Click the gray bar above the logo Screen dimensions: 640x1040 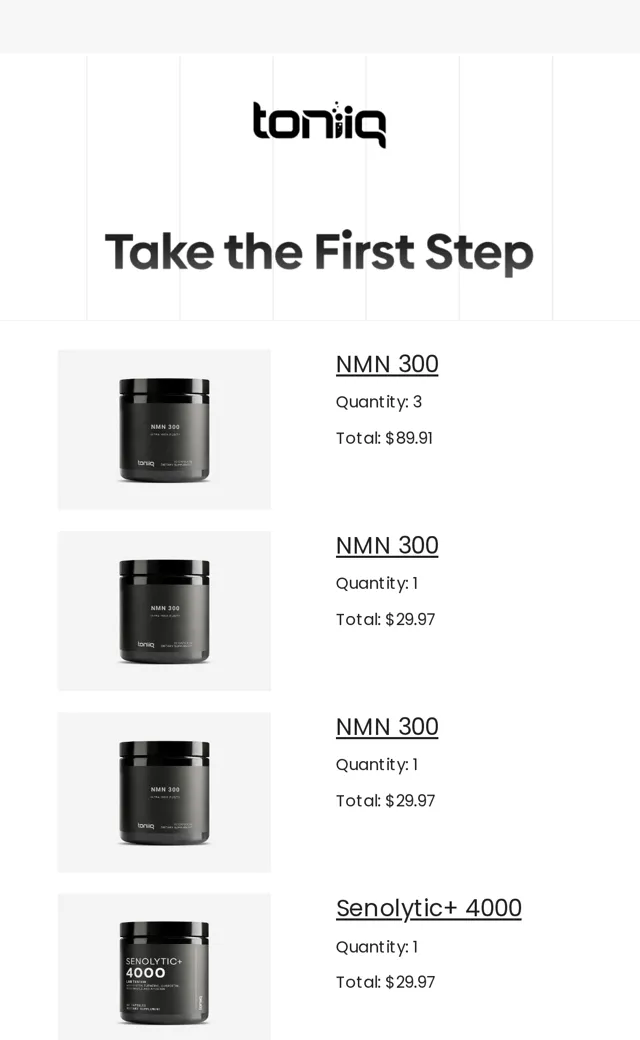click(320, 27)
